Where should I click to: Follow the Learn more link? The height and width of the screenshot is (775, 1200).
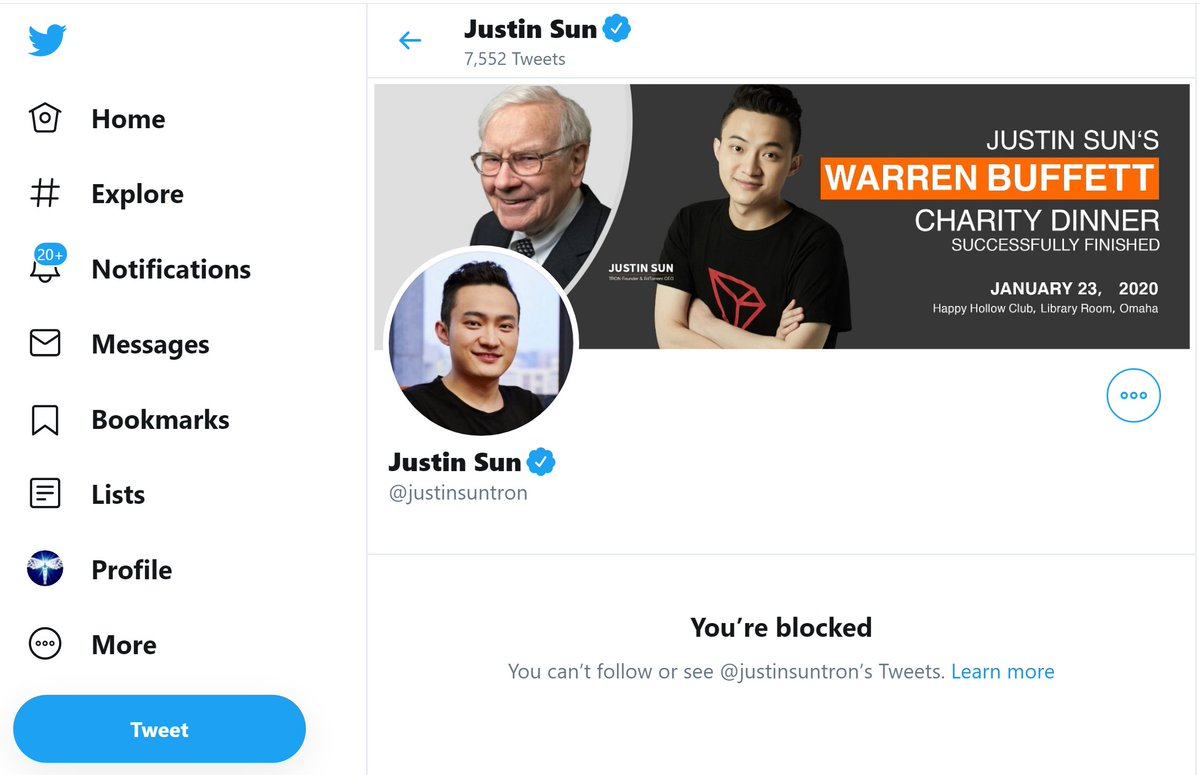pos(1002,672)
